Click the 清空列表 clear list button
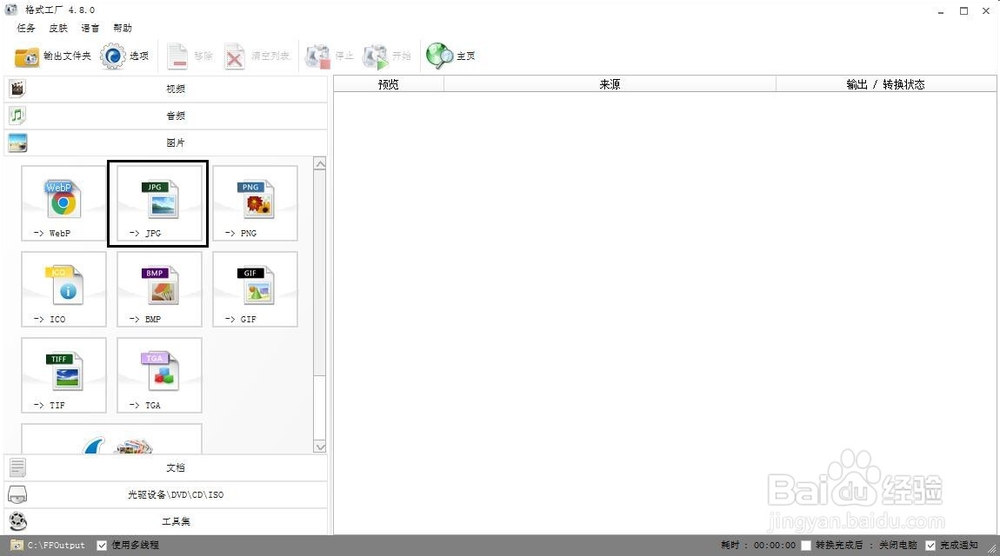 point(256,56)
